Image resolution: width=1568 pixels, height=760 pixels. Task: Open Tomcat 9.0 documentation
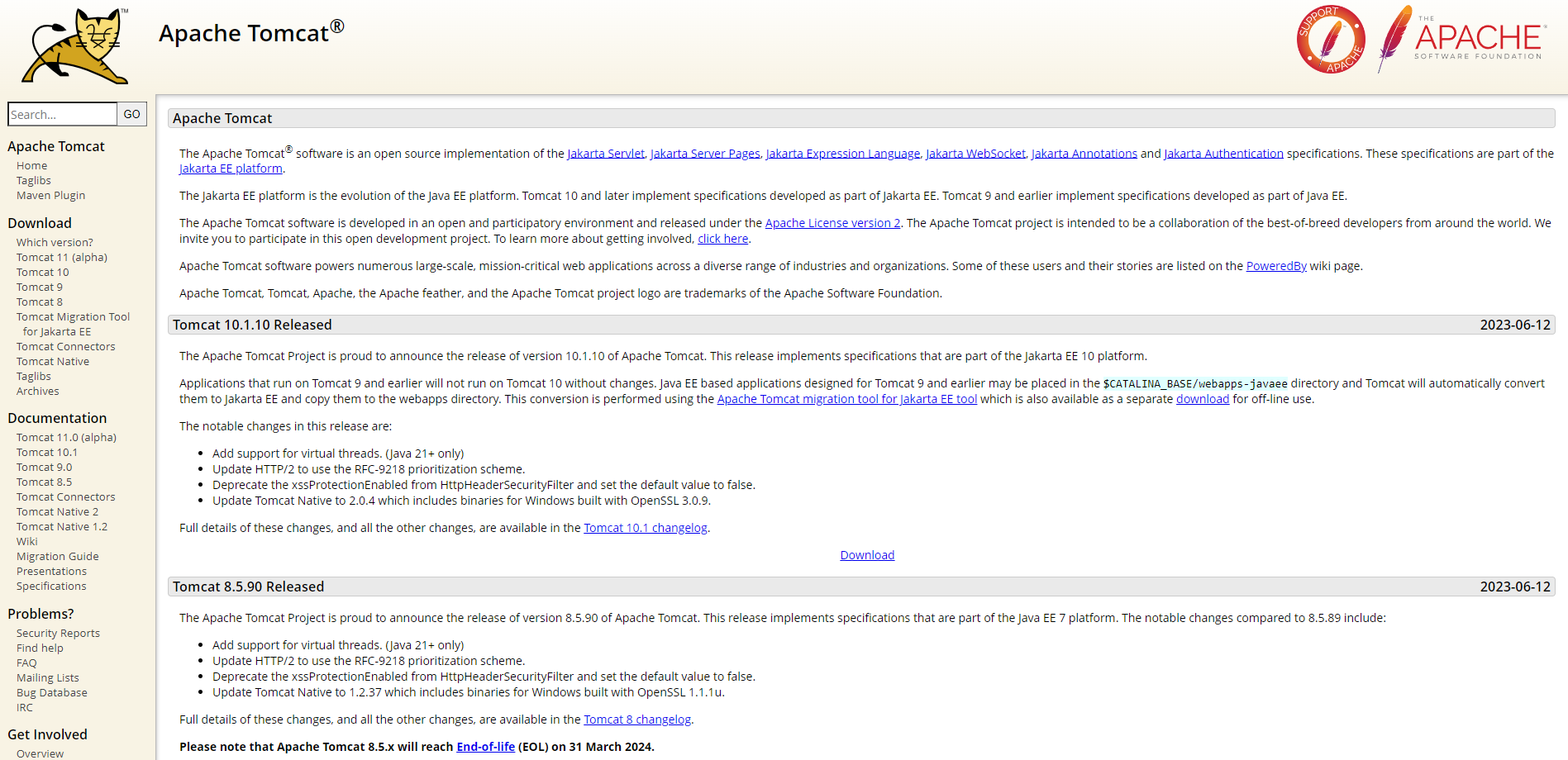point(45,467)
